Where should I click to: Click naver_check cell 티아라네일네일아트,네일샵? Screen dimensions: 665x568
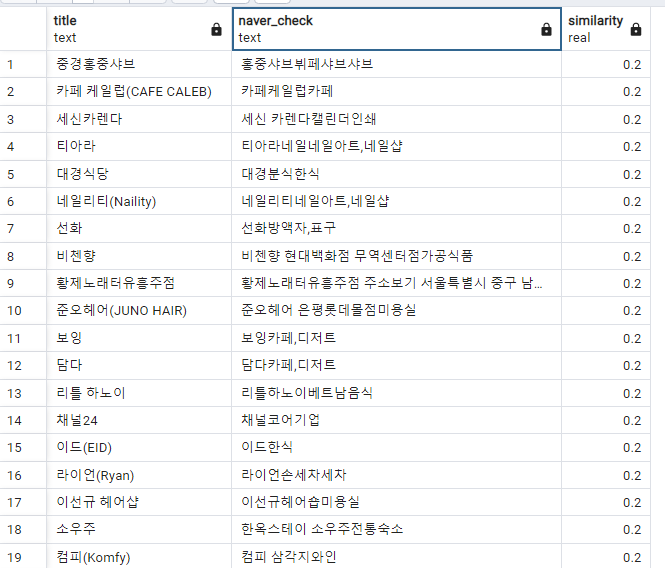coord(397,146)
